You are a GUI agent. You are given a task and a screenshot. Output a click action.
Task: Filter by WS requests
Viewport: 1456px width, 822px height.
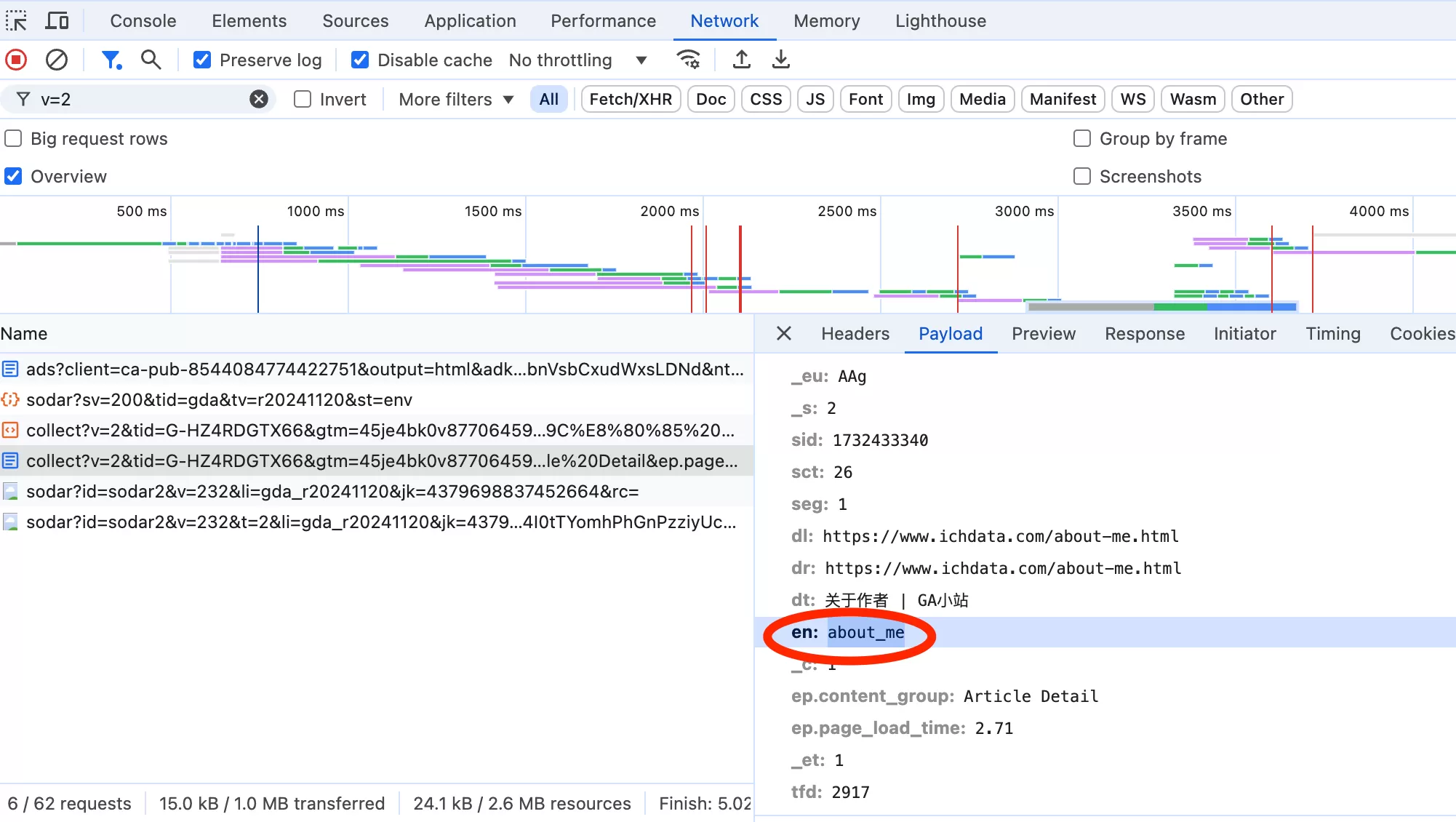click(1133, 99)
